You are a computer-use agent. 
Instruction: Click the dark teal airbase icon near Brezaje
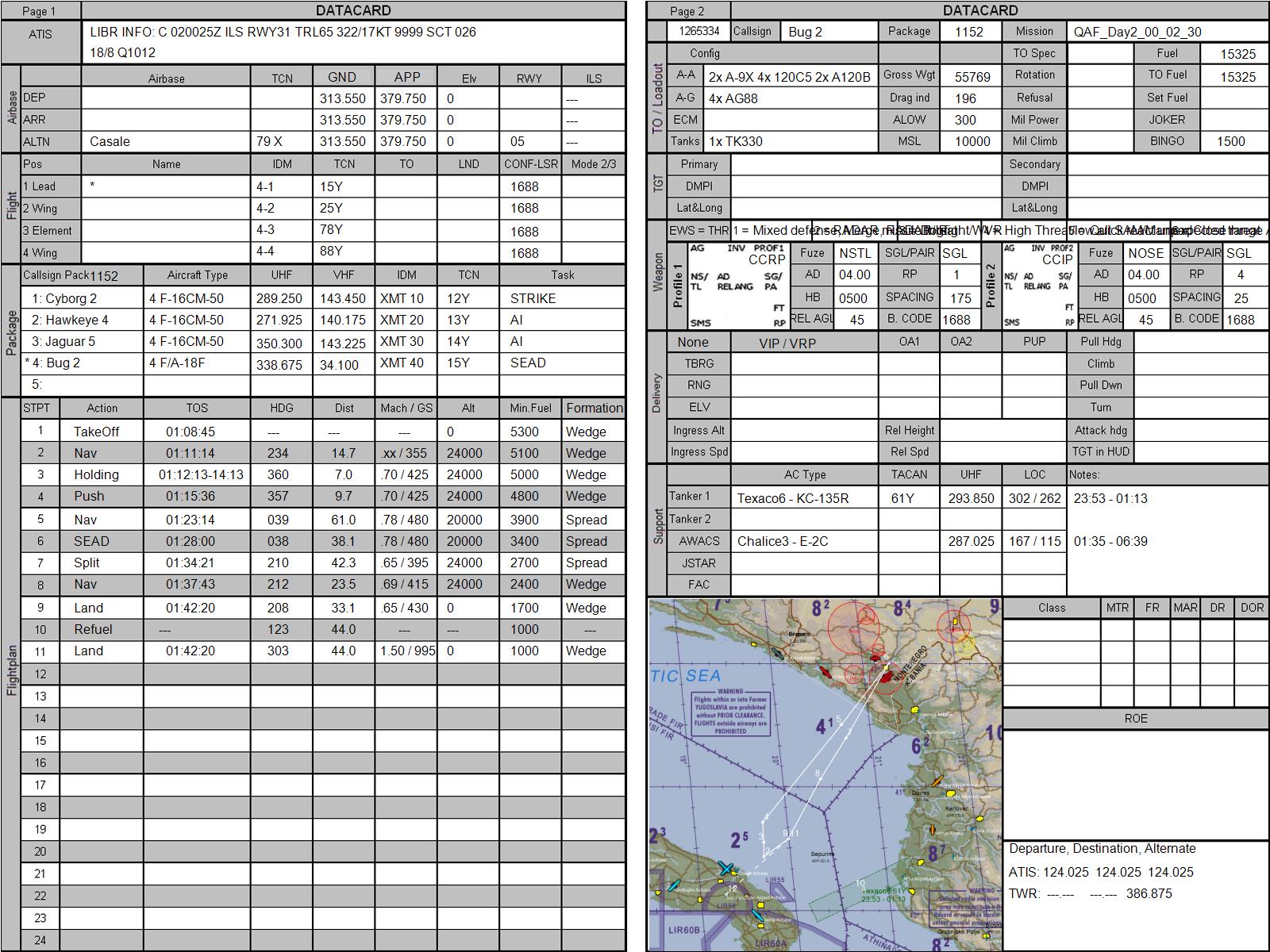777,654
